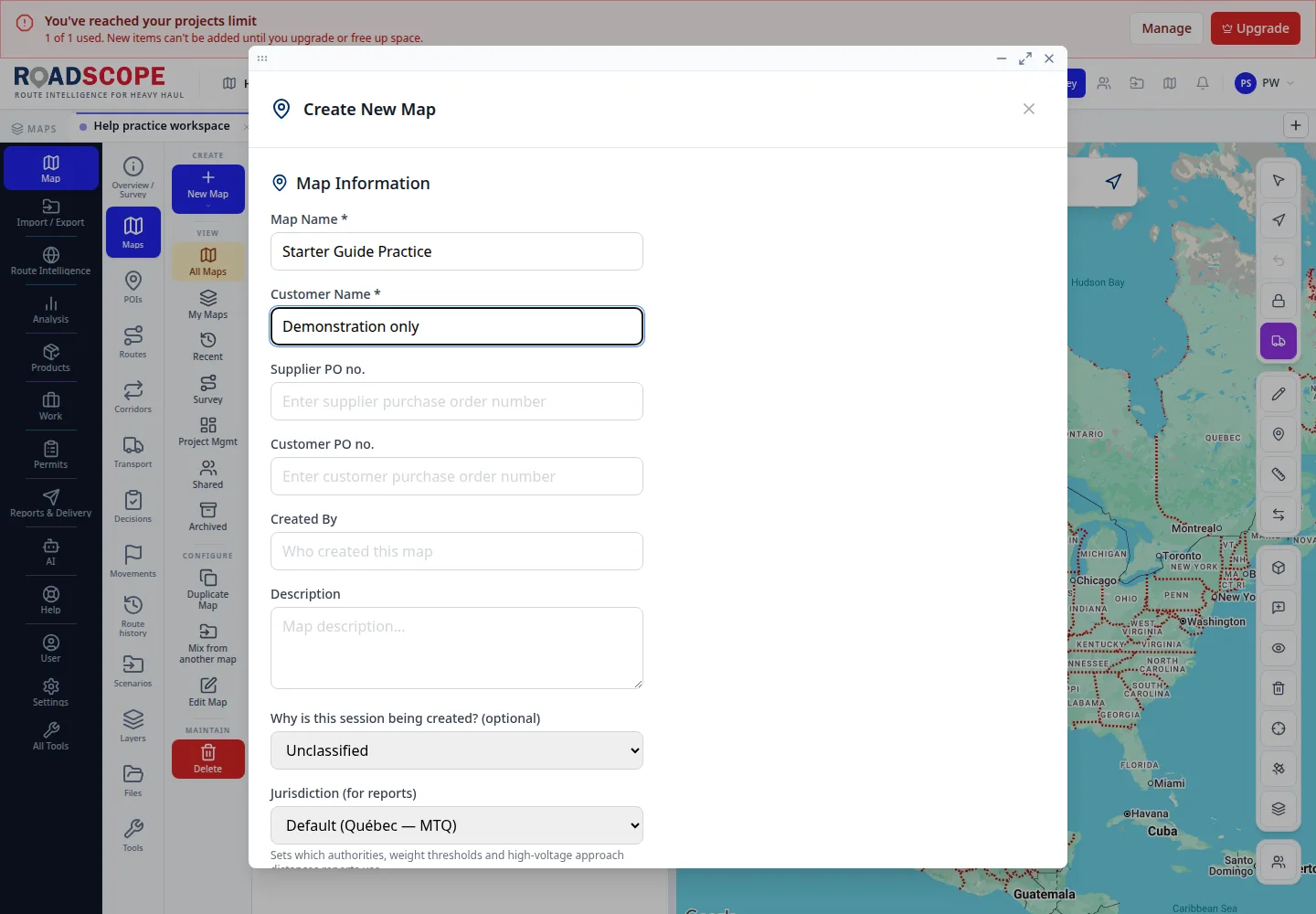Viewport: 1316px width, 914px height.
Task: Open Settings in the sidebar
Action: pos(50,693)
